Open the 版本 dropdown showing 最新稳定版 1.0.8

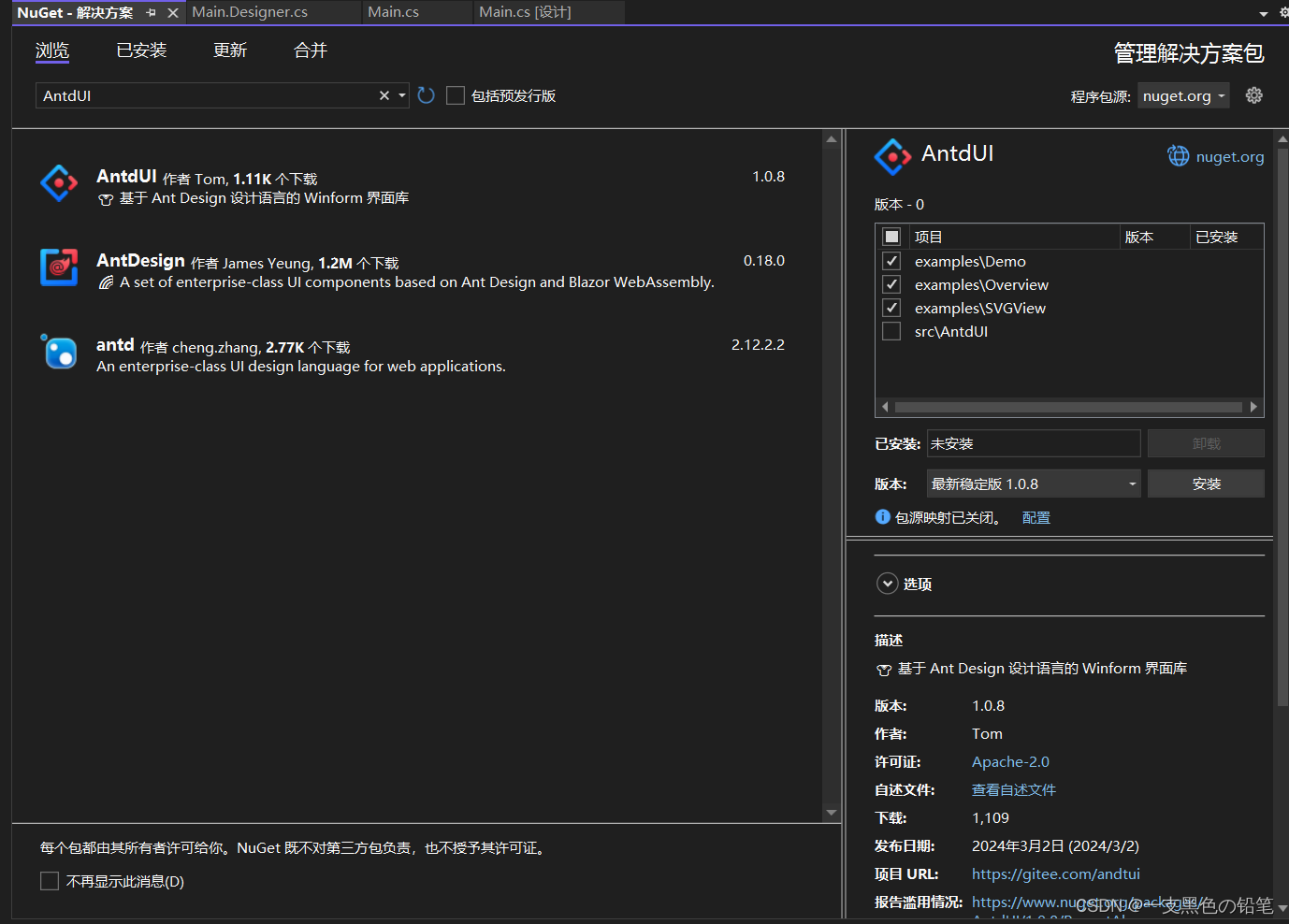tap(1033, 483)
